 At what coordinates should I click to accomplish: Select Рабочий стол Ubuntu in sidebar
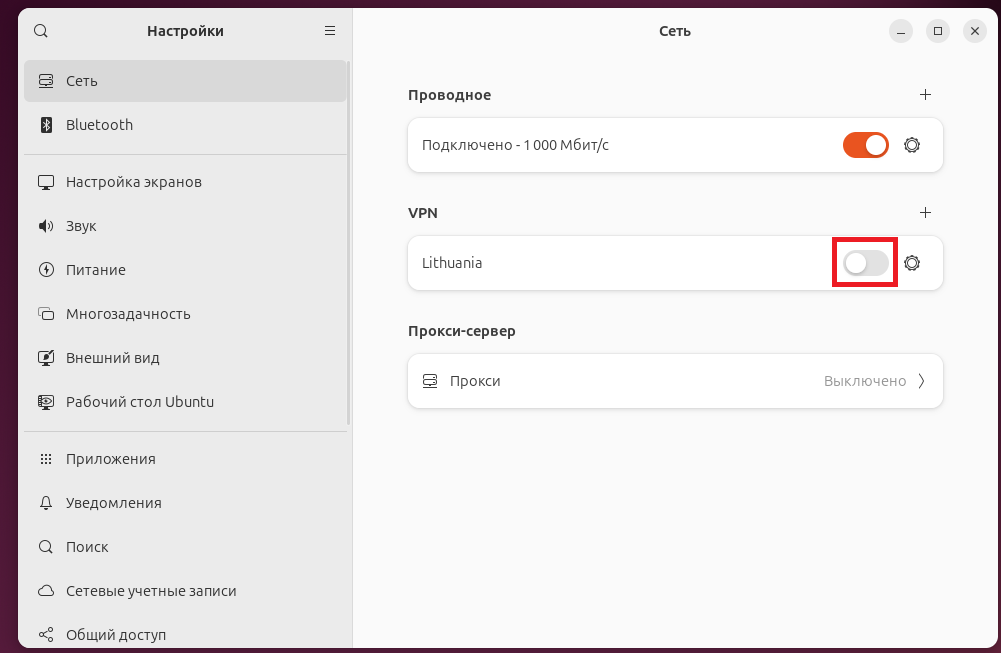coord(140,402)
